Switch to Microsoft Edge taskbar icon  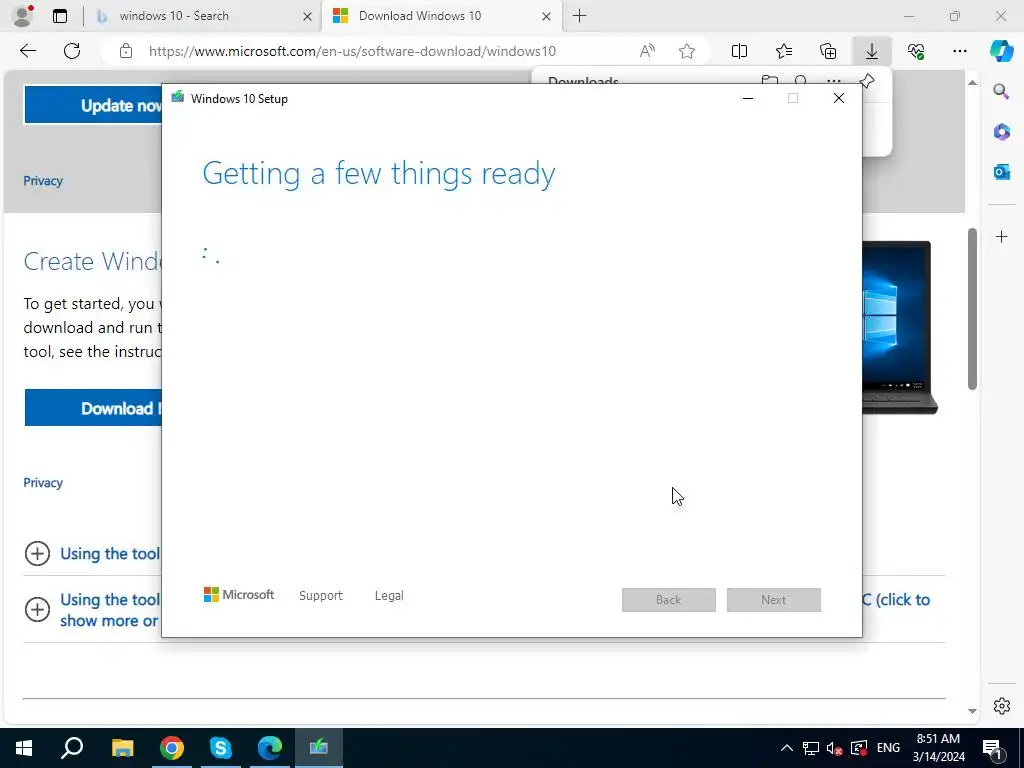pyautogui.click(x=269, y=748)
